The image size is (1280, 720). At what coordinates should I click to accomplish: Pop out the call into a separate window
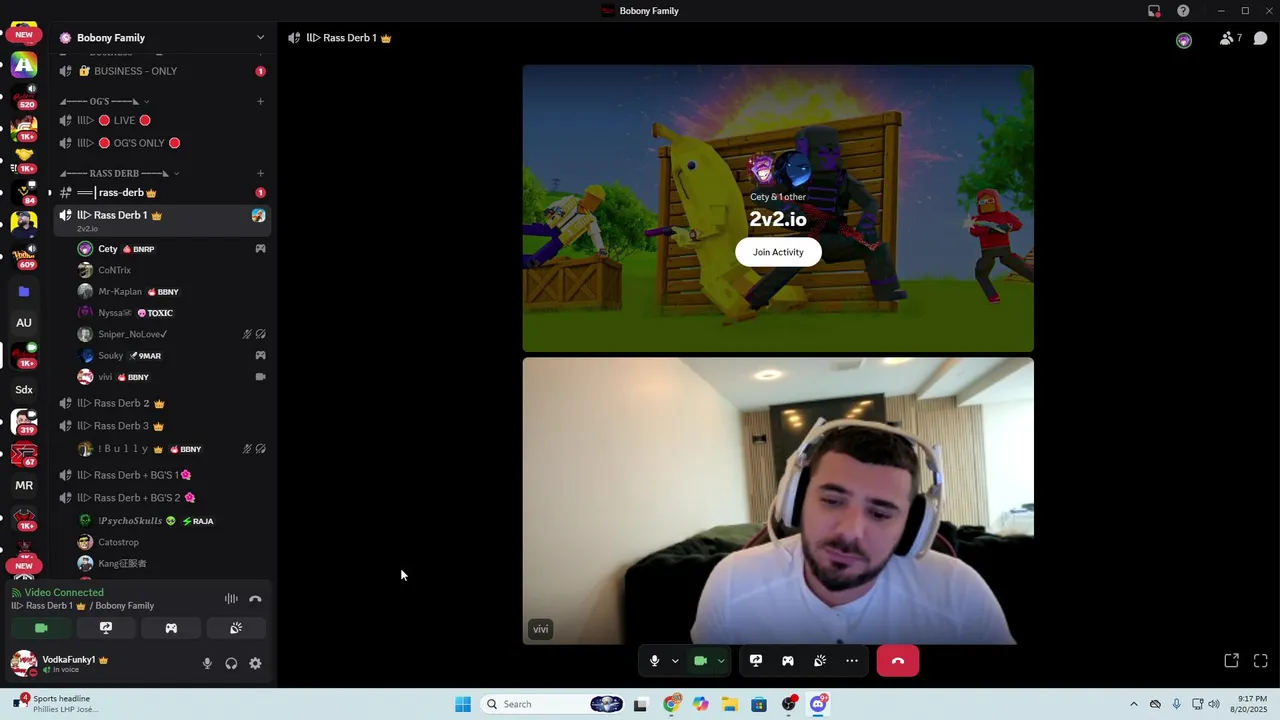point(1232,661)
